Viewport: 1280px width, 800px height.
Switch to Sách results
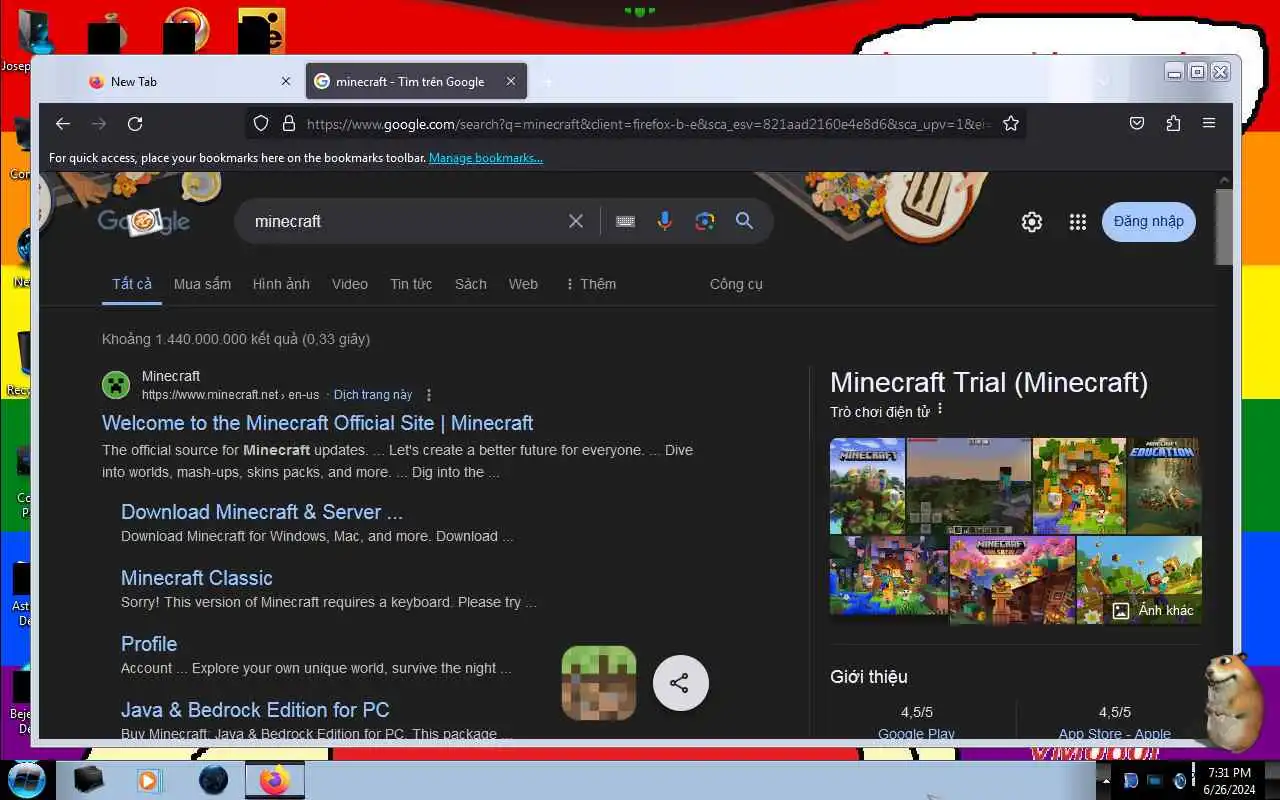pos(471,284)
